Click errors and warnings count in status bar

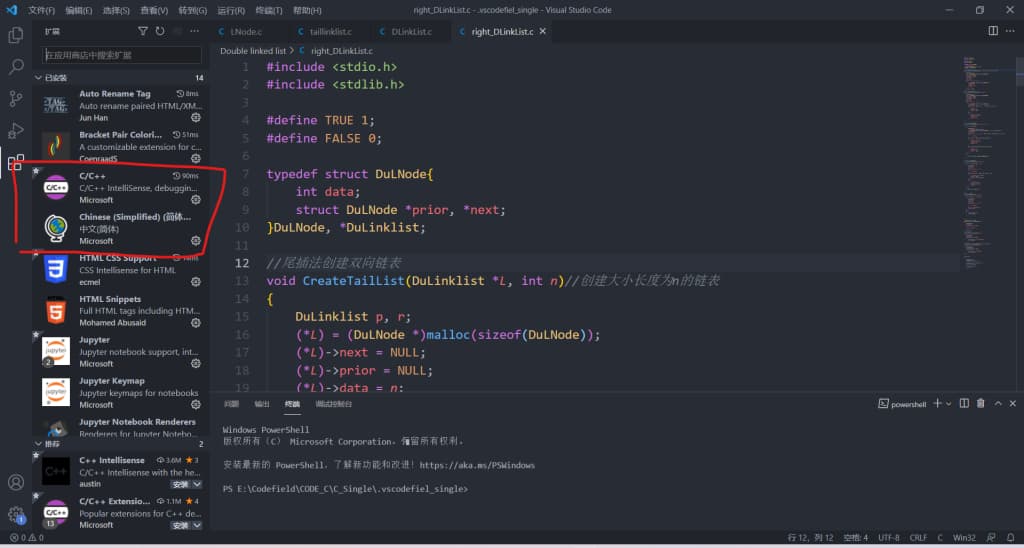(x=27, y=538)
